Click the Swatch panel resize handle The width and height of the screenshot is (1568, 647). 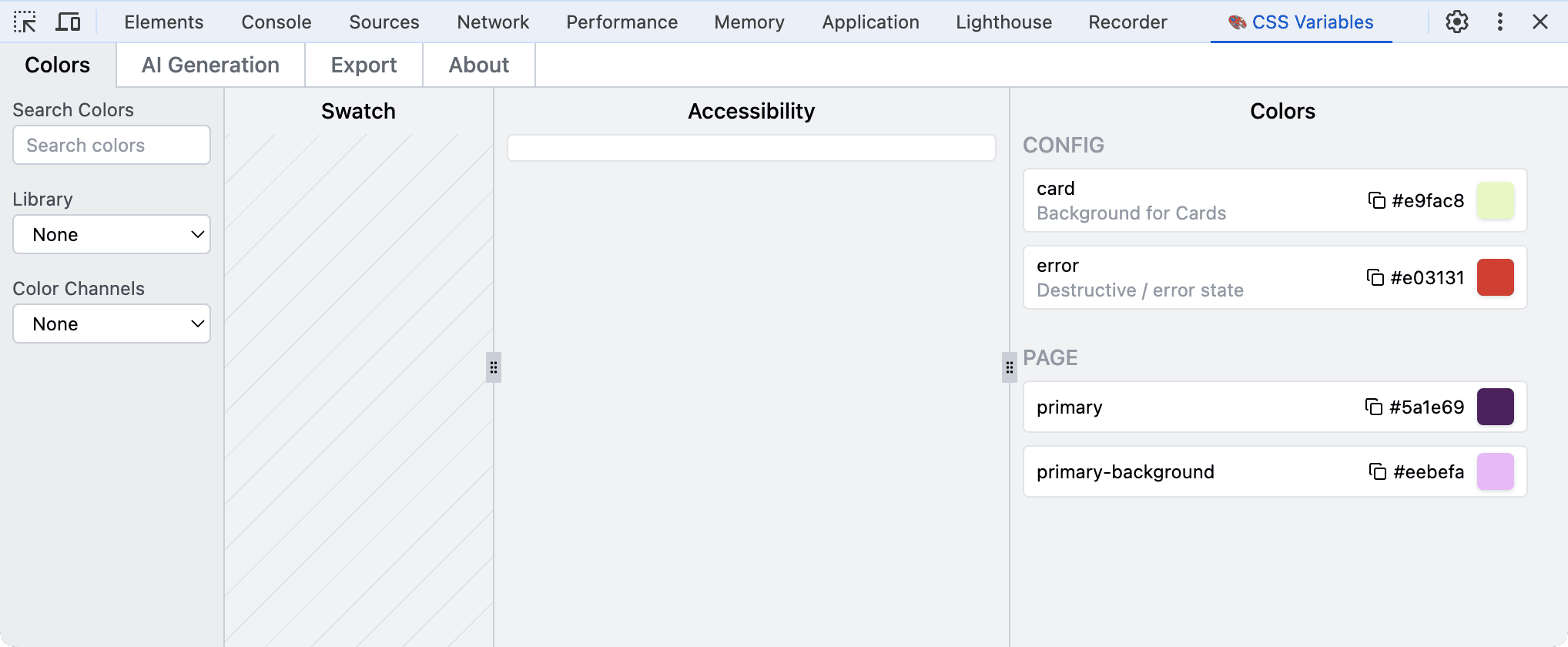[x=494, y=367]
